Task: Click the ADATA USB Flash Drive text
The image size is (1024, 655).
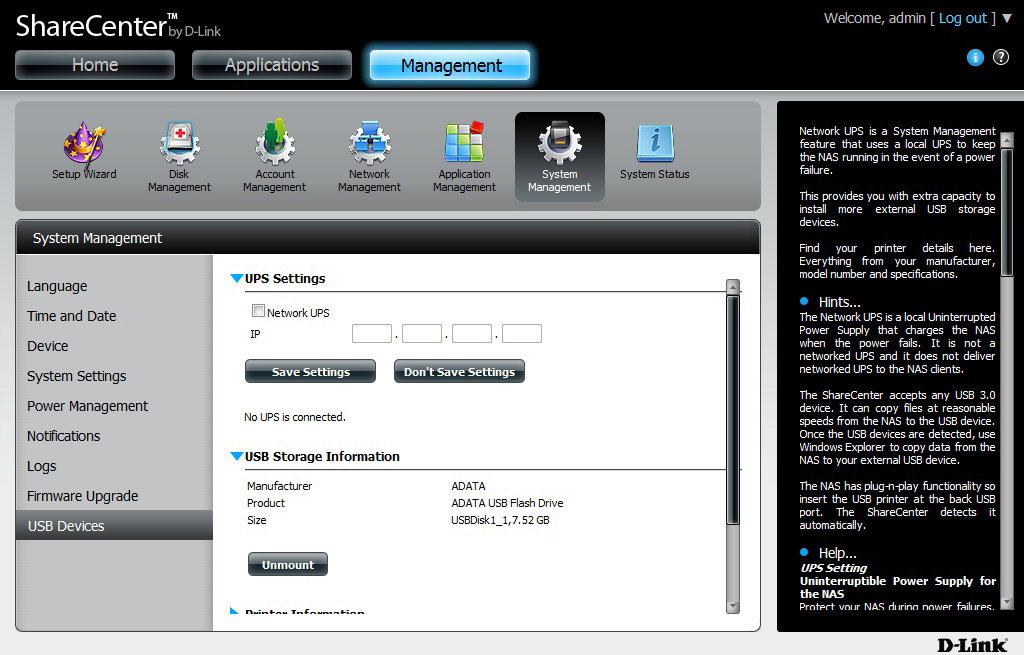Action: click(x=507, y=503)
